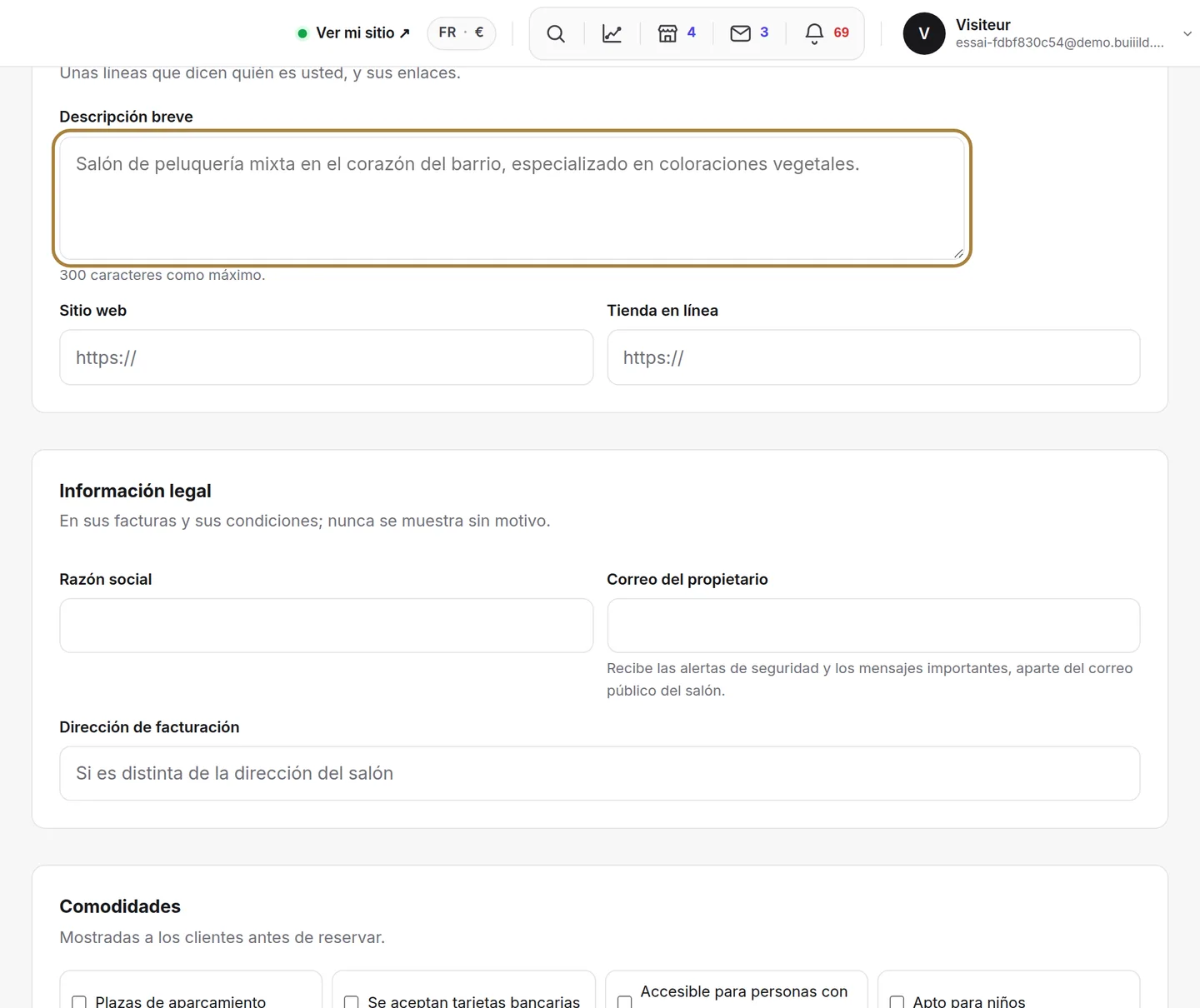Check the Plazas de aparcamiento checkbox
This screenshot has height=1008, width=1200.
coord(79,1002)
